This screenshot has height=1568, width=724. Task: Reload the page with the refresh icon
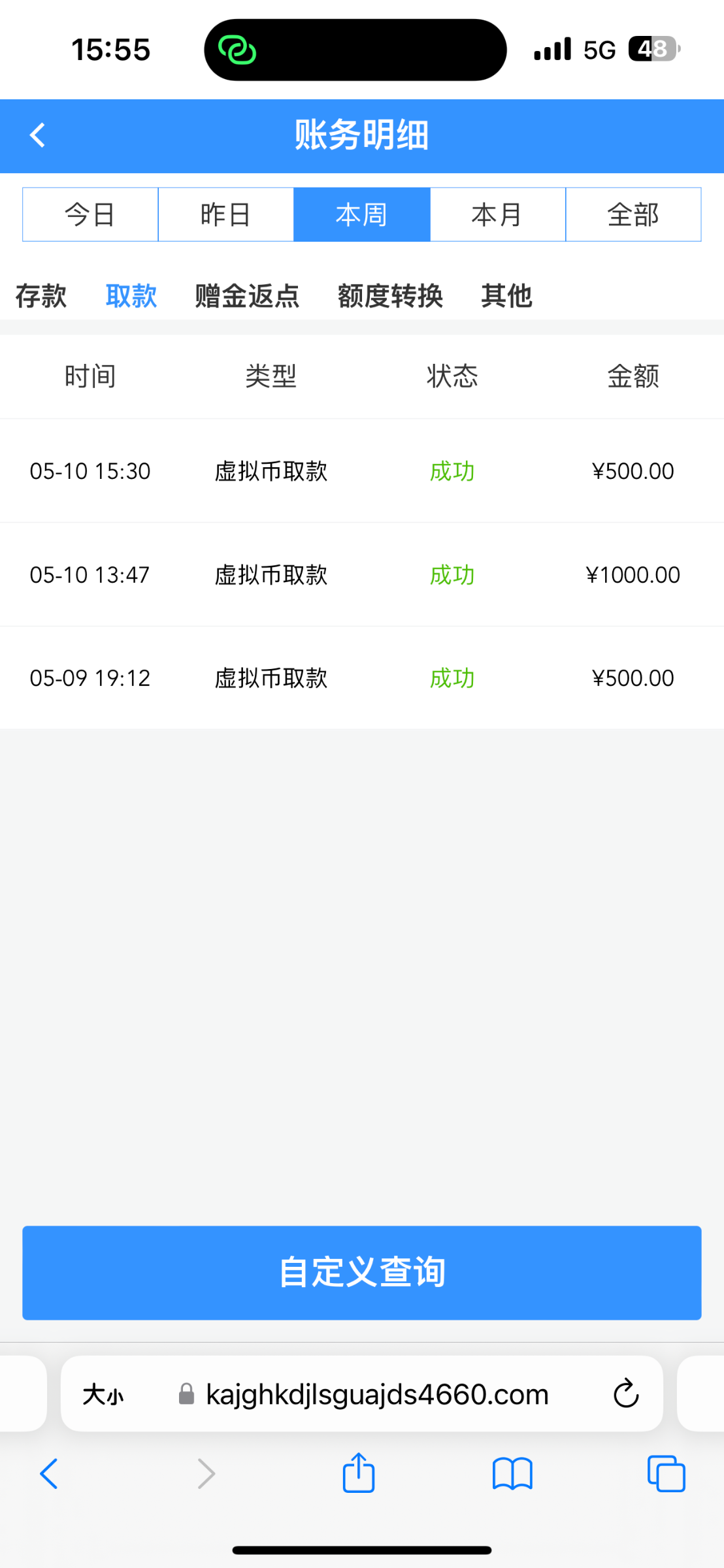[625, 1394]
